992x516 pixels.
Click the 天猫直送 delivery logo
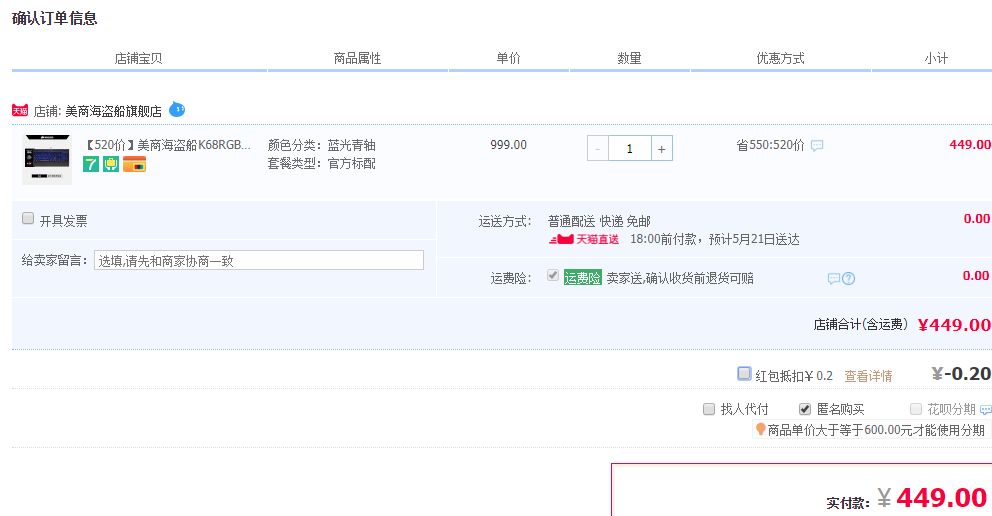point(584,239)
